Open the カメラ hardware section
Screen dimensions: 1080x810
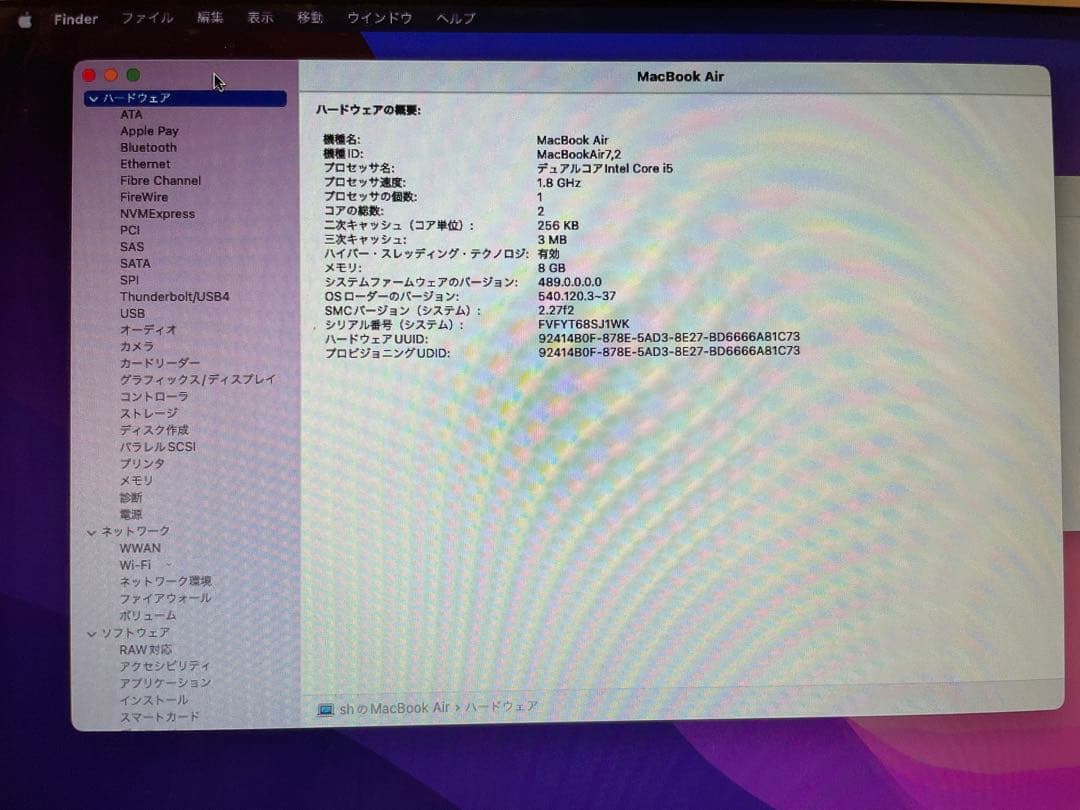coord(137,346)
